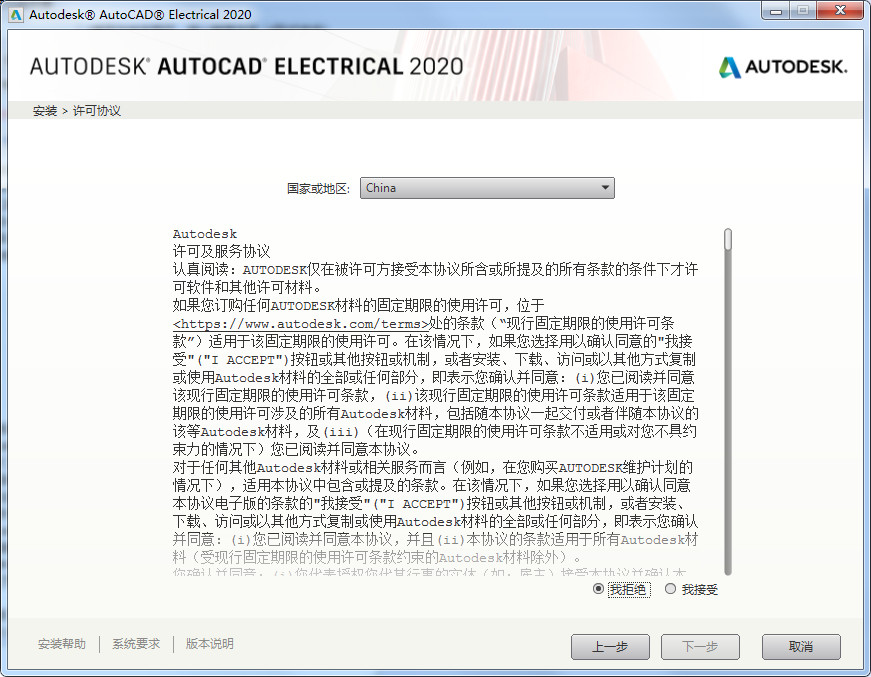The width and height of the screenshot is (871, 677).
Task: Click the Autodesk logo in the header
Action: tap(782, 67)
